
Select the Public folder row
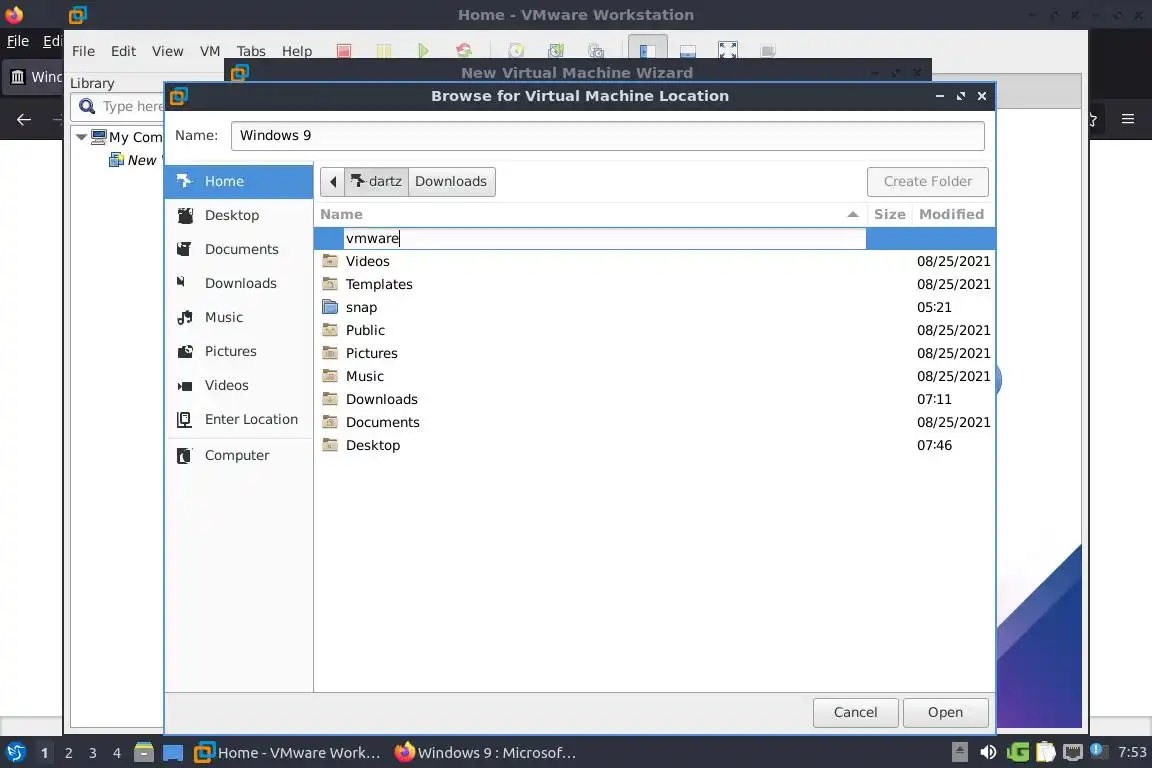[655, 330]
